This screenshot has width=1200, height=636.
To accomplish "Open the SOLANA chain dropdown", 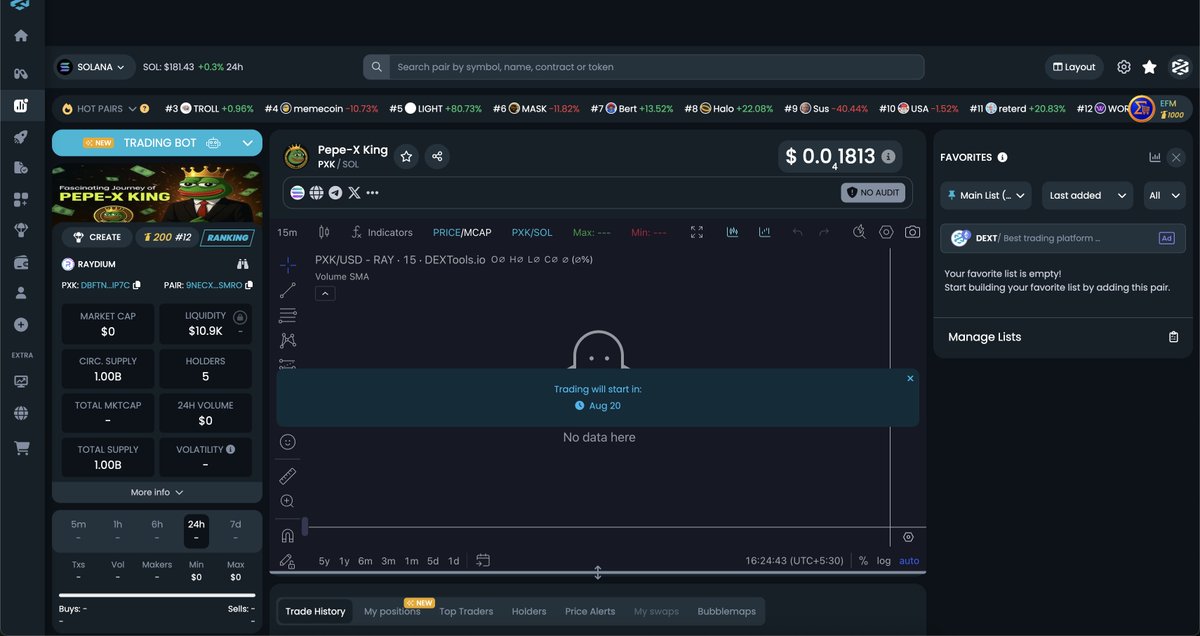I will 94,67.
